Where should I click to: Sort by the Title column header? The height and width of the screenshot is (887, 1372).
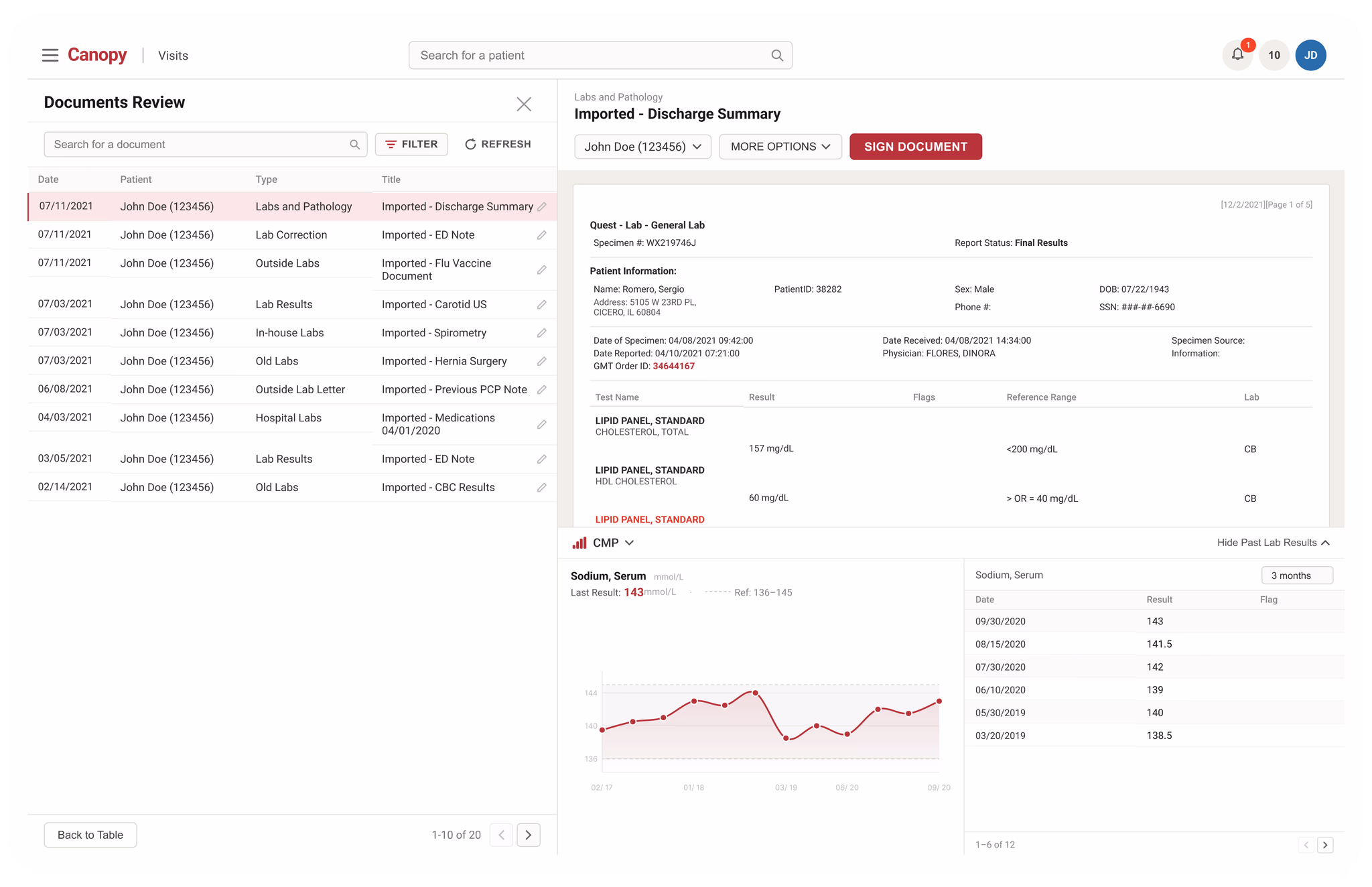(x=391, y=180)
